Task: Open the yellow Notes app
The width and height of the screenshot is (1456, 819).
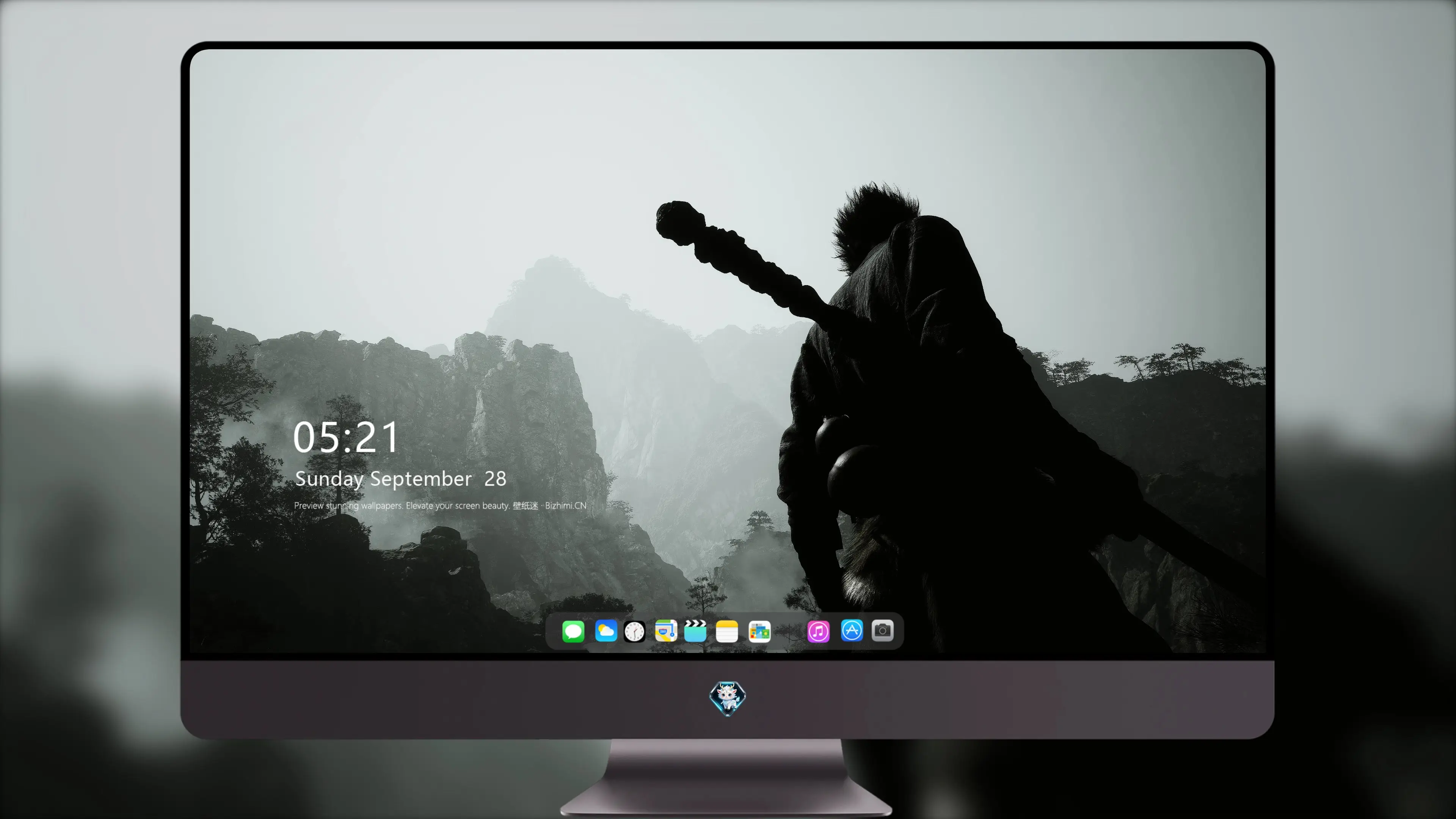Action: [x=727, y=631]
